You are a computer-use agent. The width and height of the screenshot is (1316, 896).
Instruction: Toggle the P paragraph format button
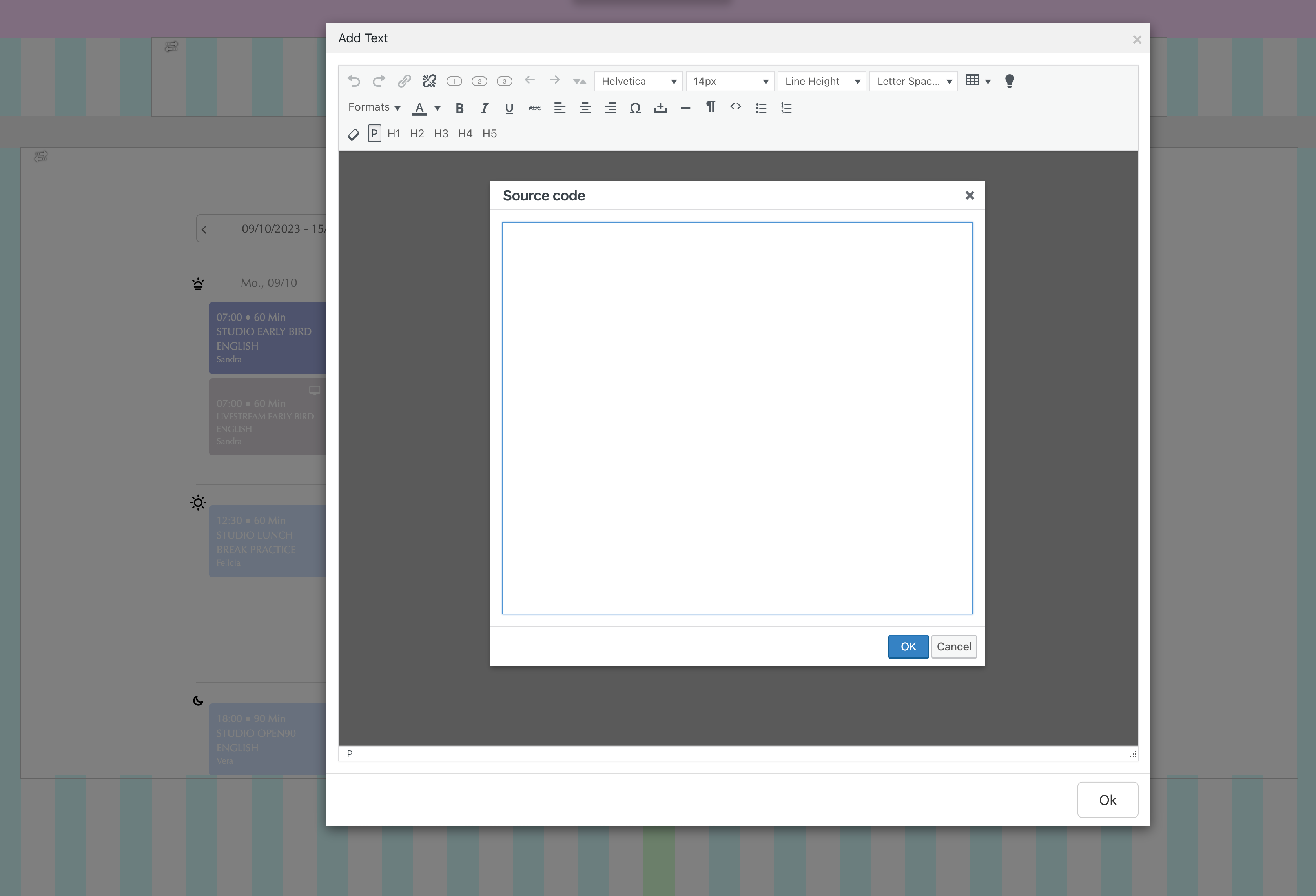[x=374, y=134]
